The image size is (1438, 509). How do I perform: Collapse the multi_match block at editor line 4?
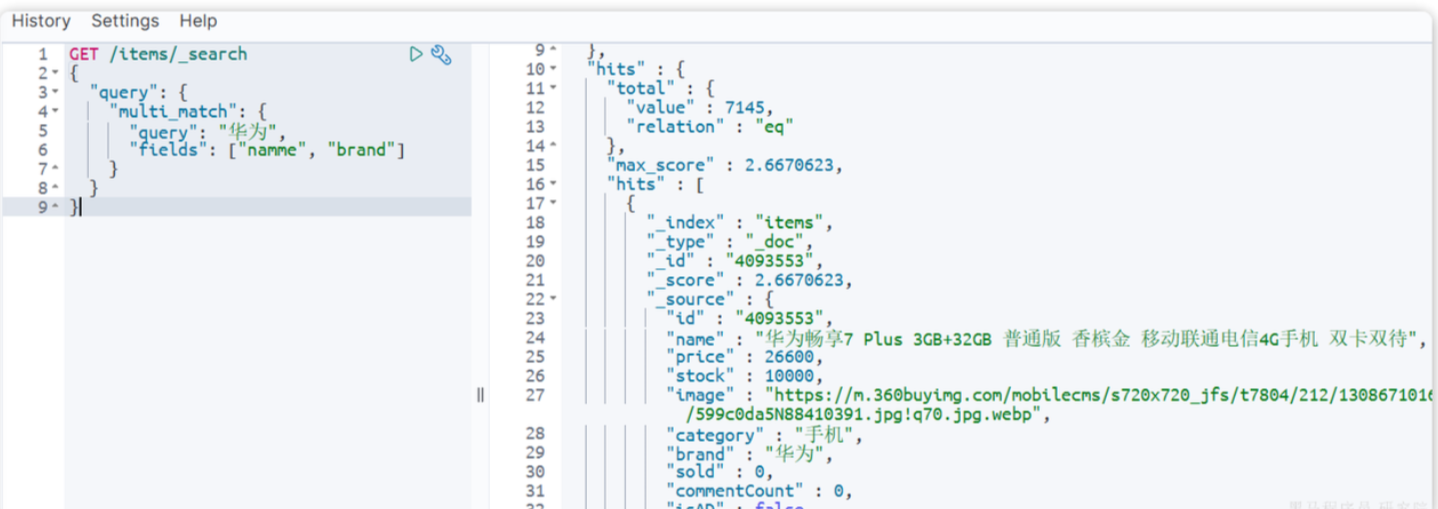pyautogui.click(x=56, y=112)
